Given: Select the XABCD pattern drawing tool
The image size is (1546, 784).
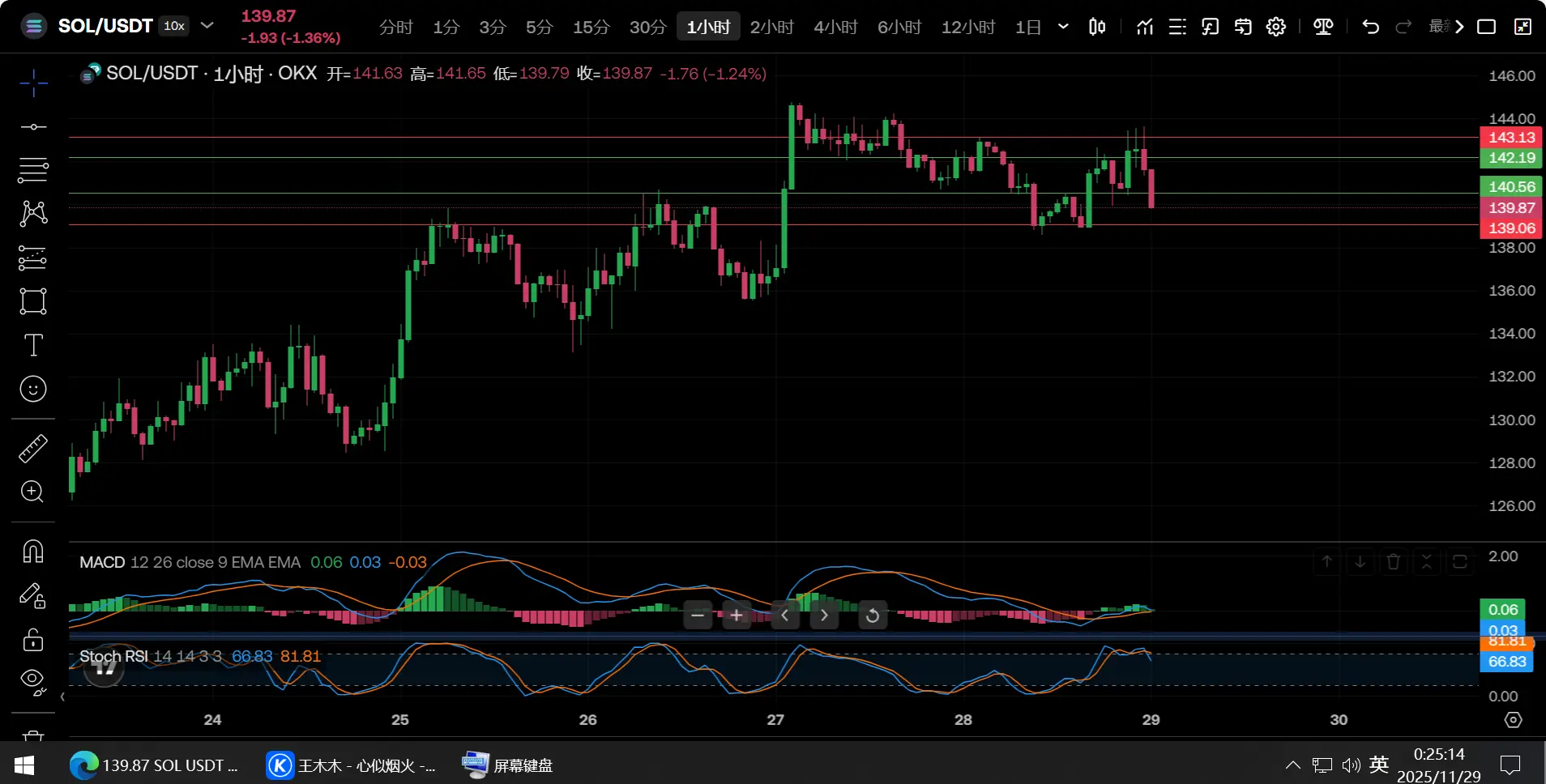Looking at the screenshot, I should [33, 214].
